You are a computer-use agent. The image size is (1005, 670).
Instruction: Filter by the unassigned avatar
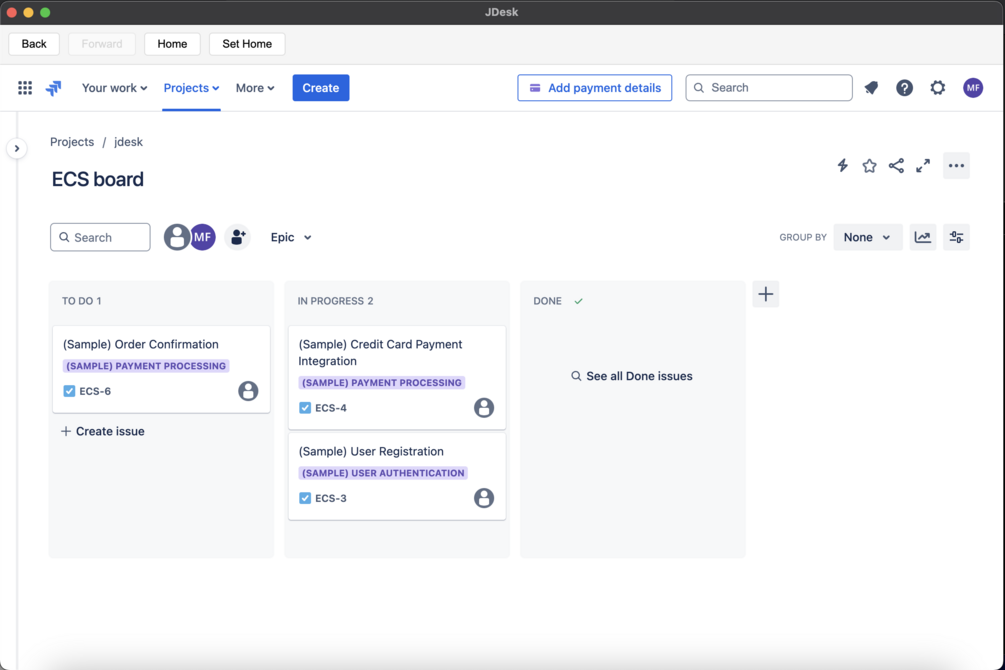[x=176, y=237]
